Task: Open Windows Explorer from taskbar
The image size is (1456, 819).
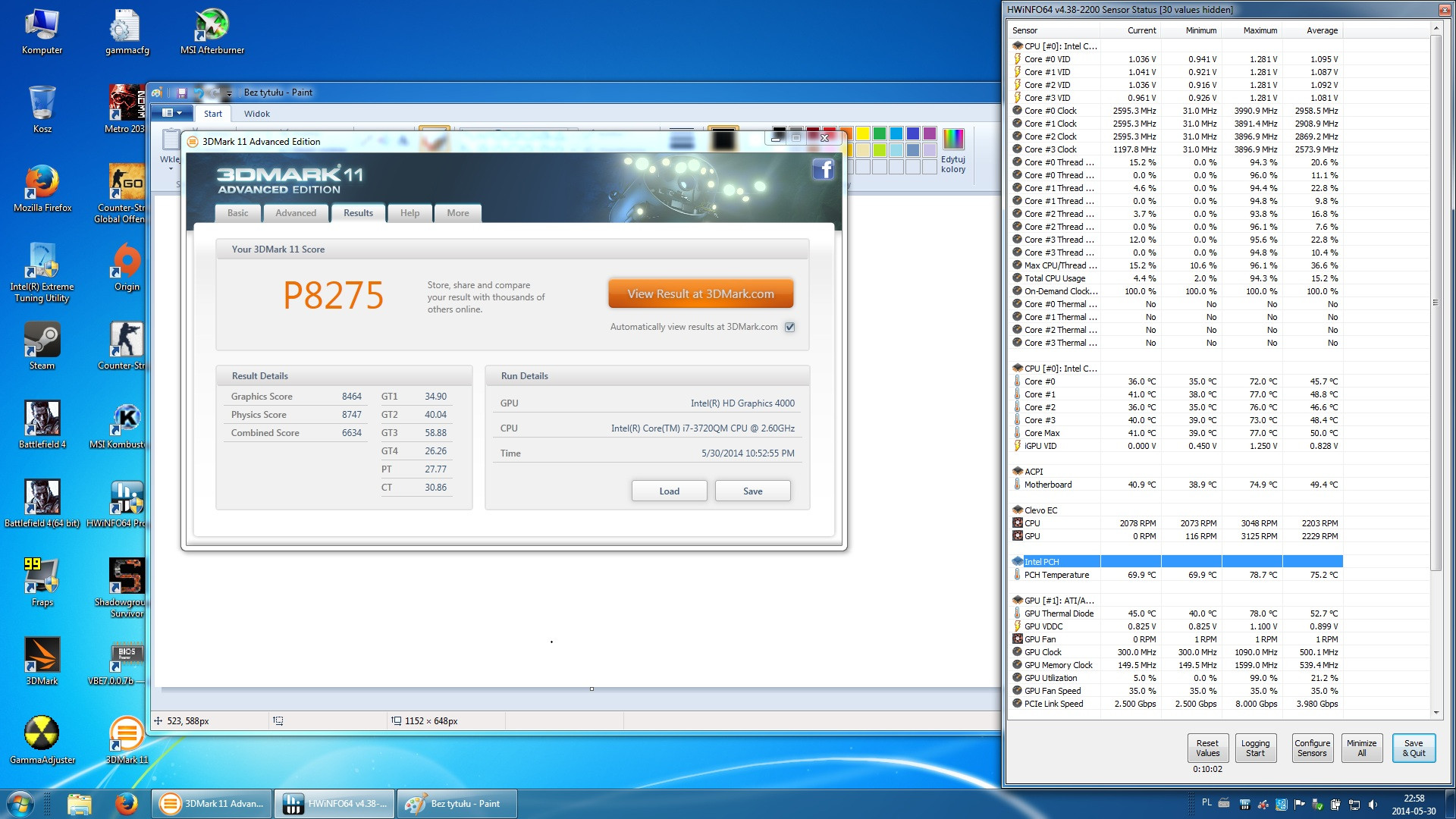Action: pos(79,804)
